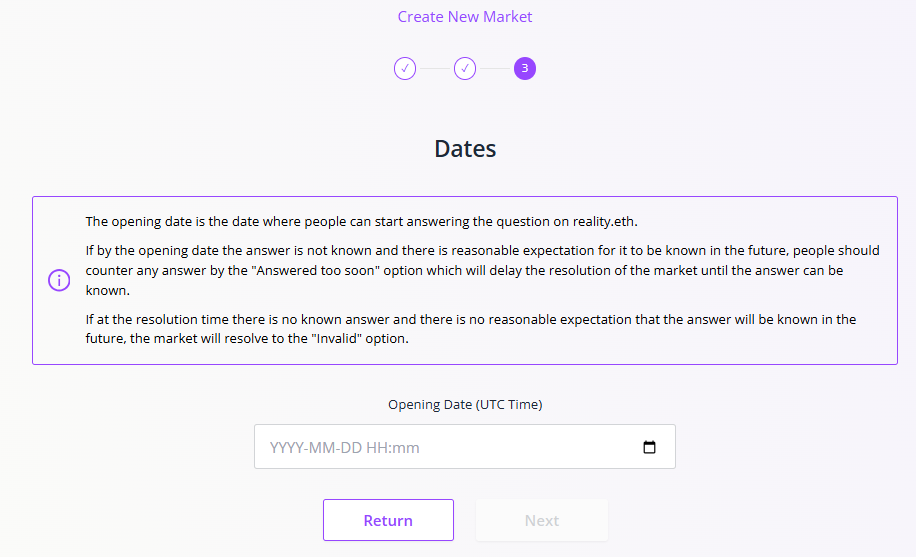The image size is (916, 557).
Task: Focus the Opening Date input field
Action: 464,447
